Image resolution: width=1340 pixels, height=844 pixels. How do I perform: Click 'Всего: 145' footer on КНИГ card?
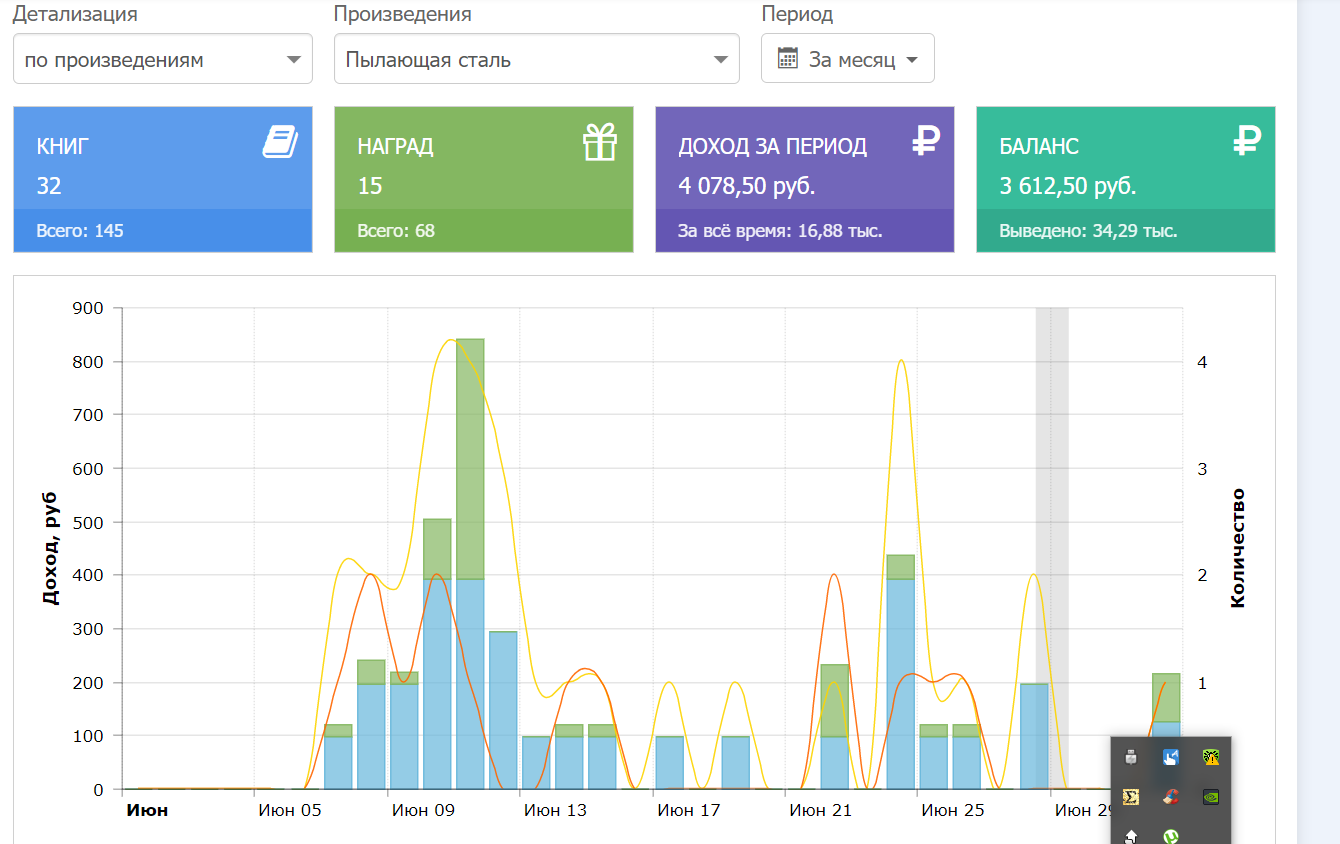80,231
